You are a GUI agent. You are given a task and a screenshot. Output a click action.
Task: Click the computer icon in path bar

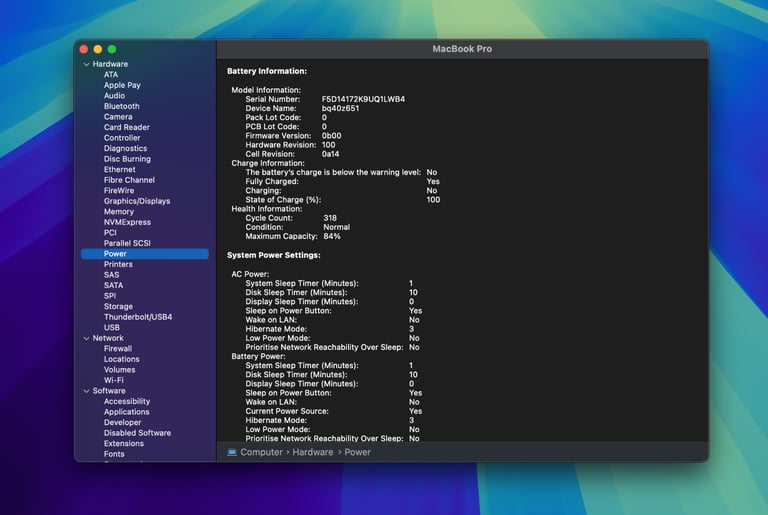coord(232,452)
